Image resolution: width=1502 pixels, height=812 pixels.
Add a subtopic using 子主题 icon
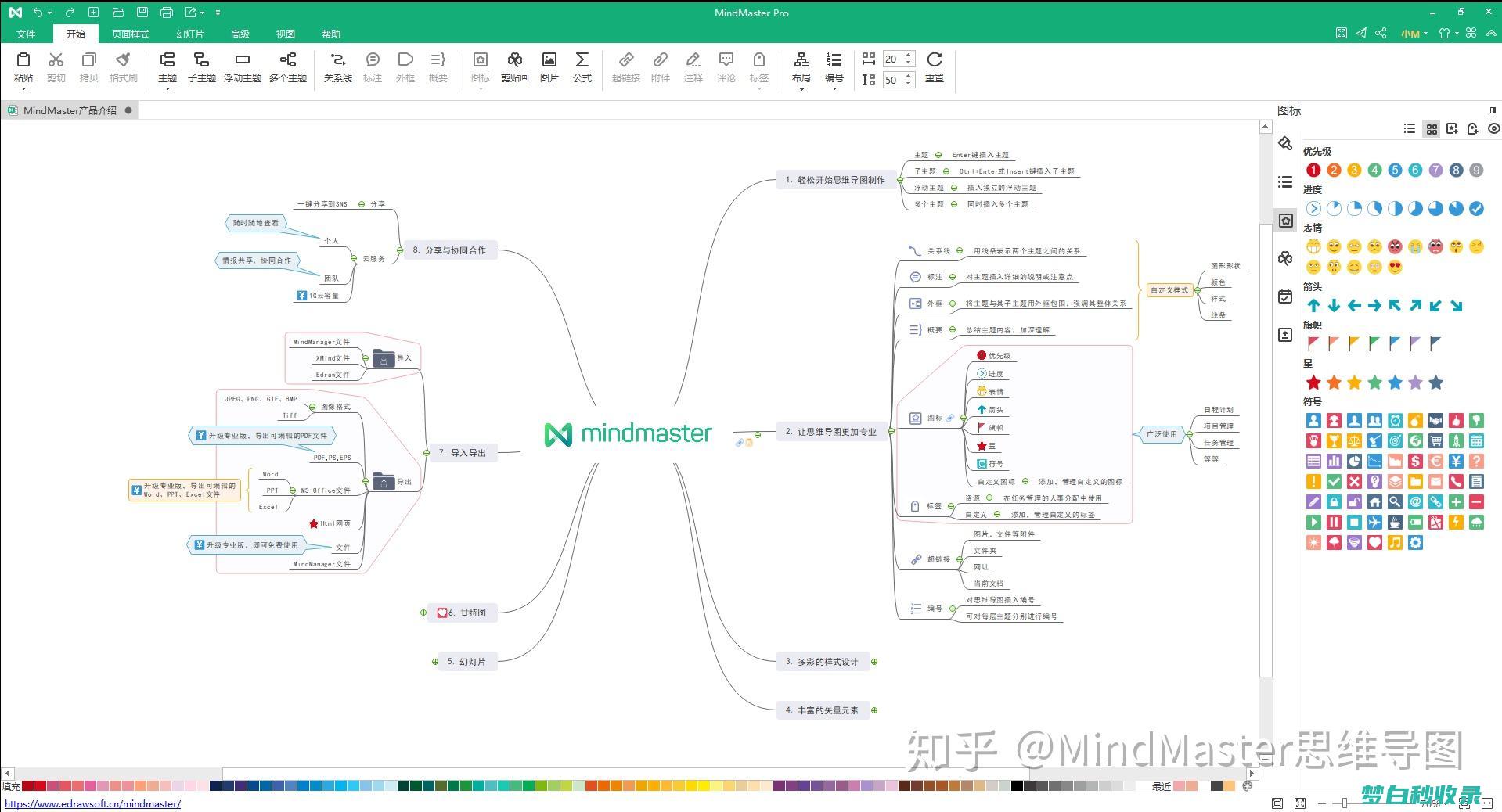pyautogui.click(x=201, y=60)
